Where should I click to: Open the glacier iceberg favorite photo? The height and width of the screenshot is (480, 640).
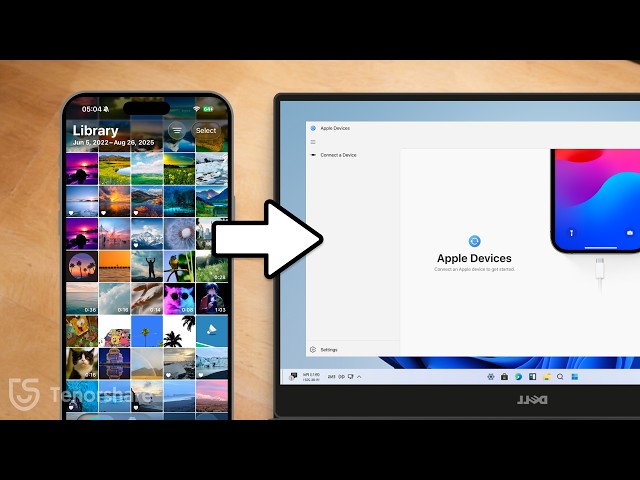point(212,363)
